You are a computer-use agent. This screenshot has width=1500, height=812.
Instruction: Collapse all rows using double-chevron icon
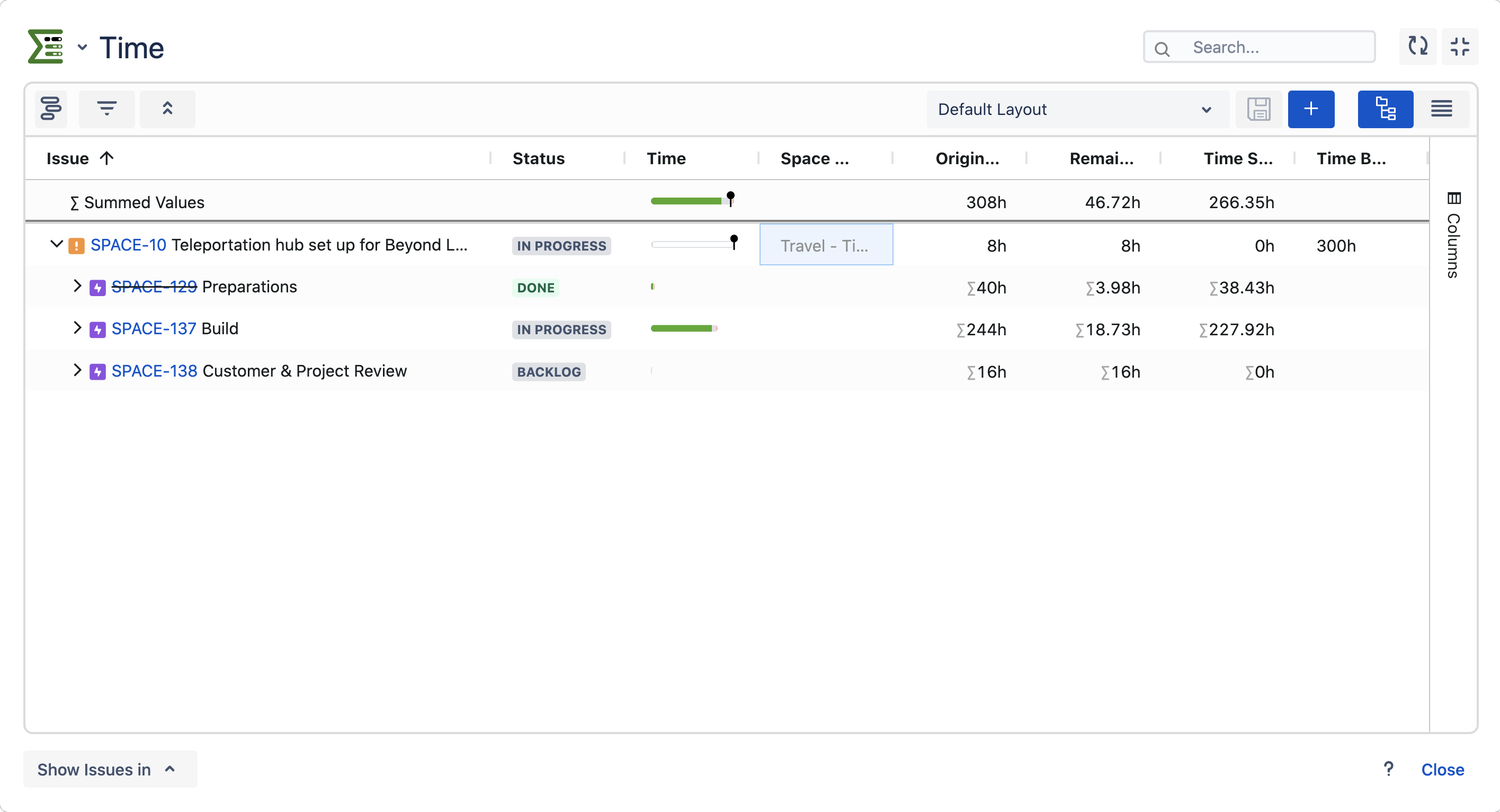coord(168,109)
